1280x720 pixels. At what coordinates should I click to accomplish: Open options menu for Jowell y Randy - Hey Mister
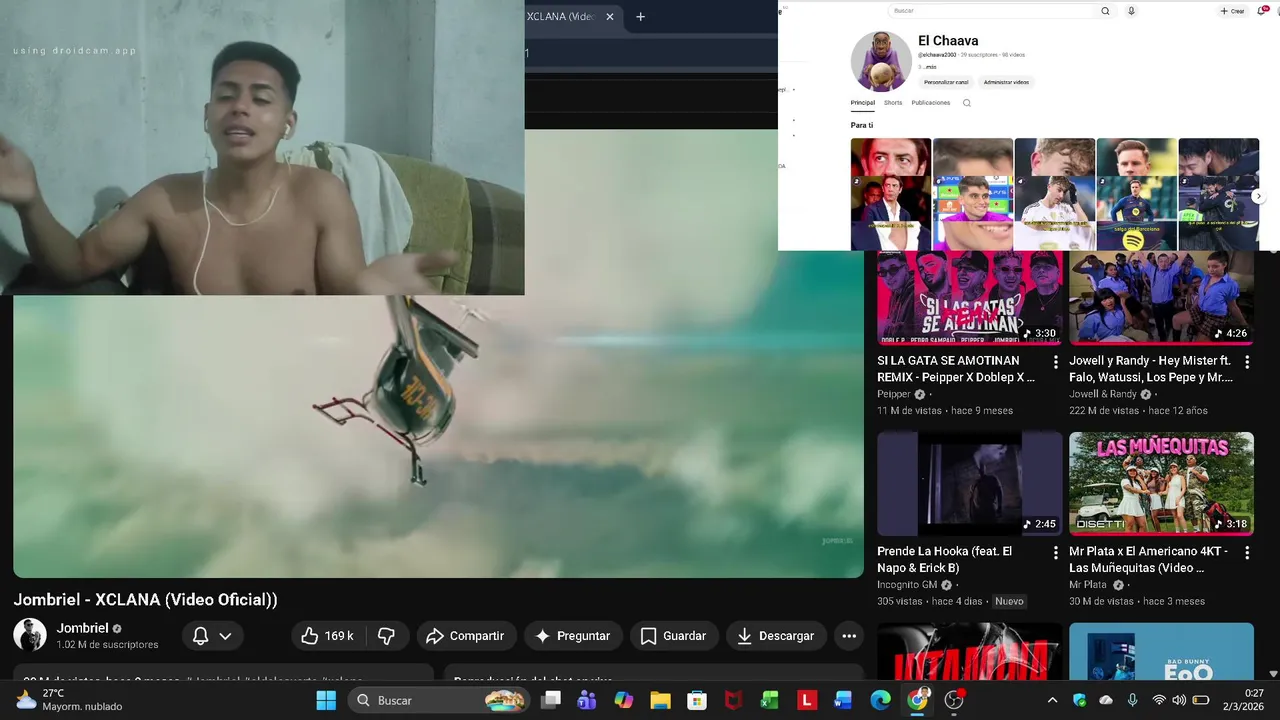pos(1247,362)
